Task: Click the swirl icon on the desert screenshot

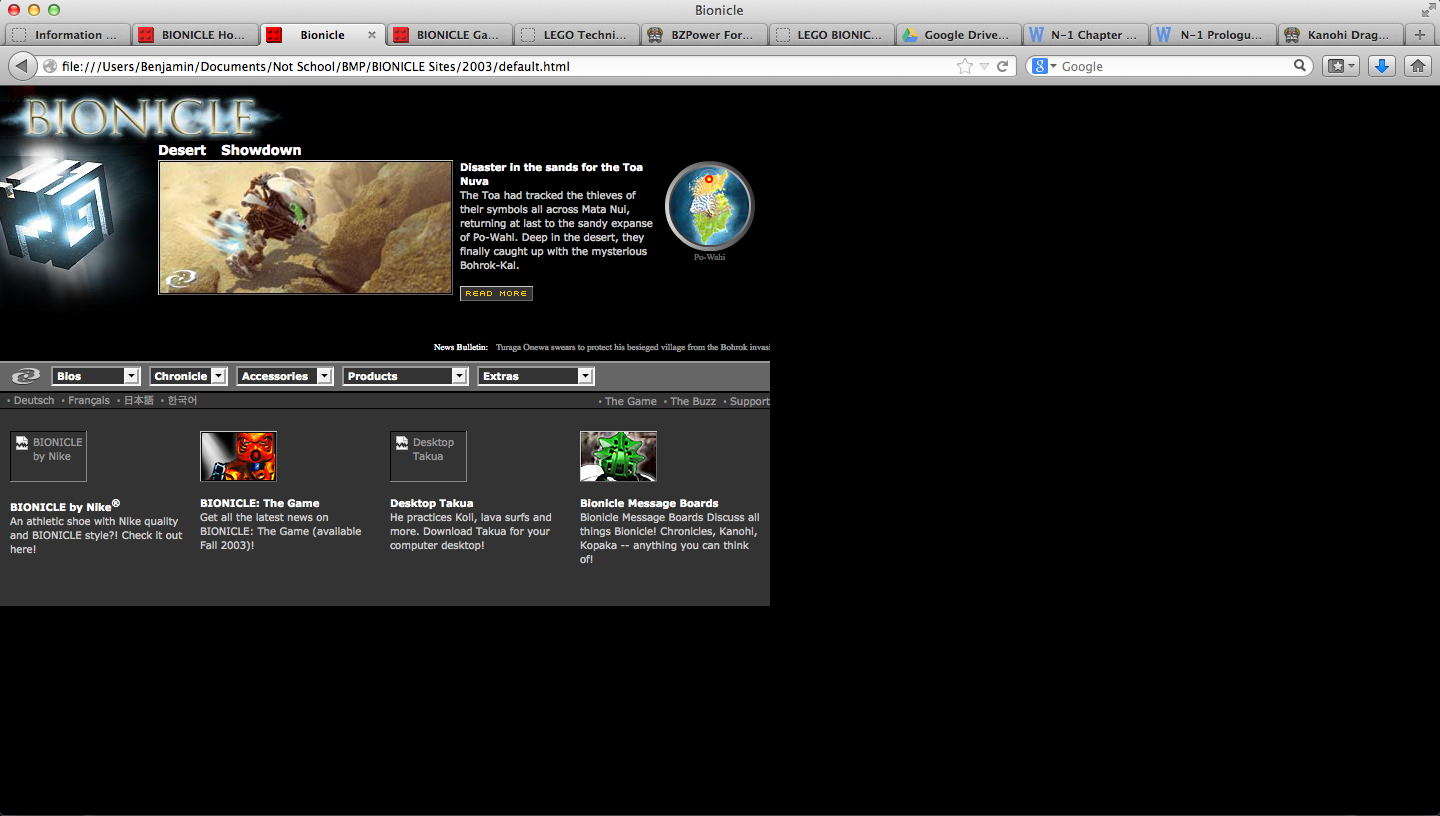Action: click(x=181, y=279)
